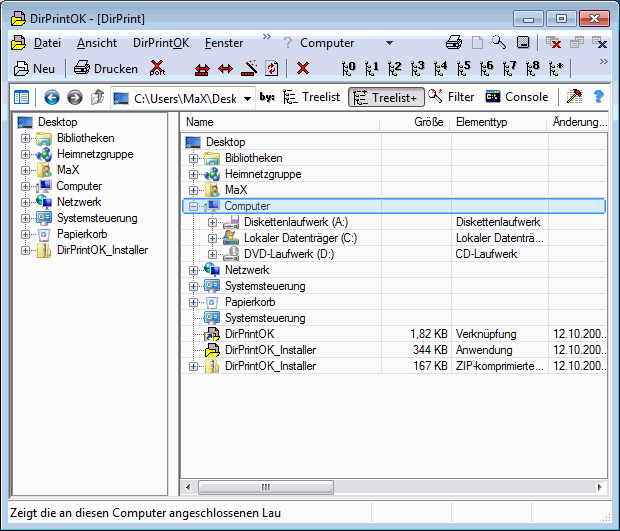This screenshot has width=620, height=531.
Task: Go forward with the grey right arrow
Action: [75, 97]
